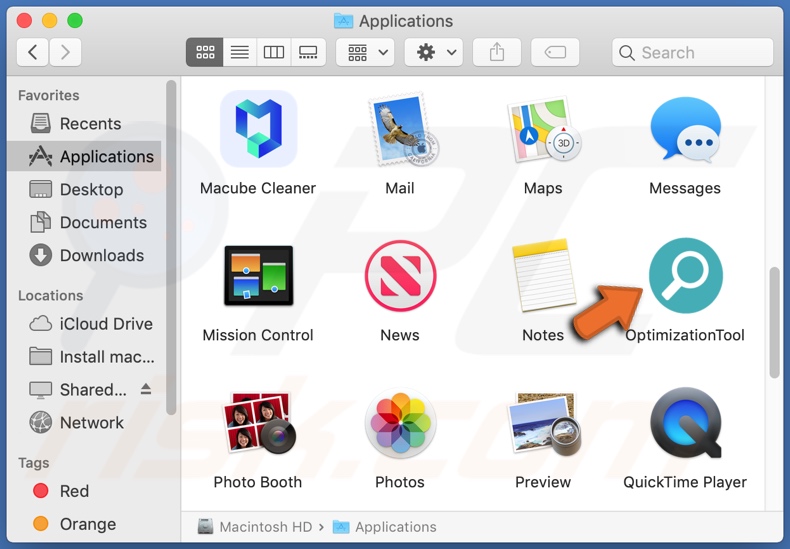Select the News app icon
This screenshot has width=790, height=549.
coord(401,276)
